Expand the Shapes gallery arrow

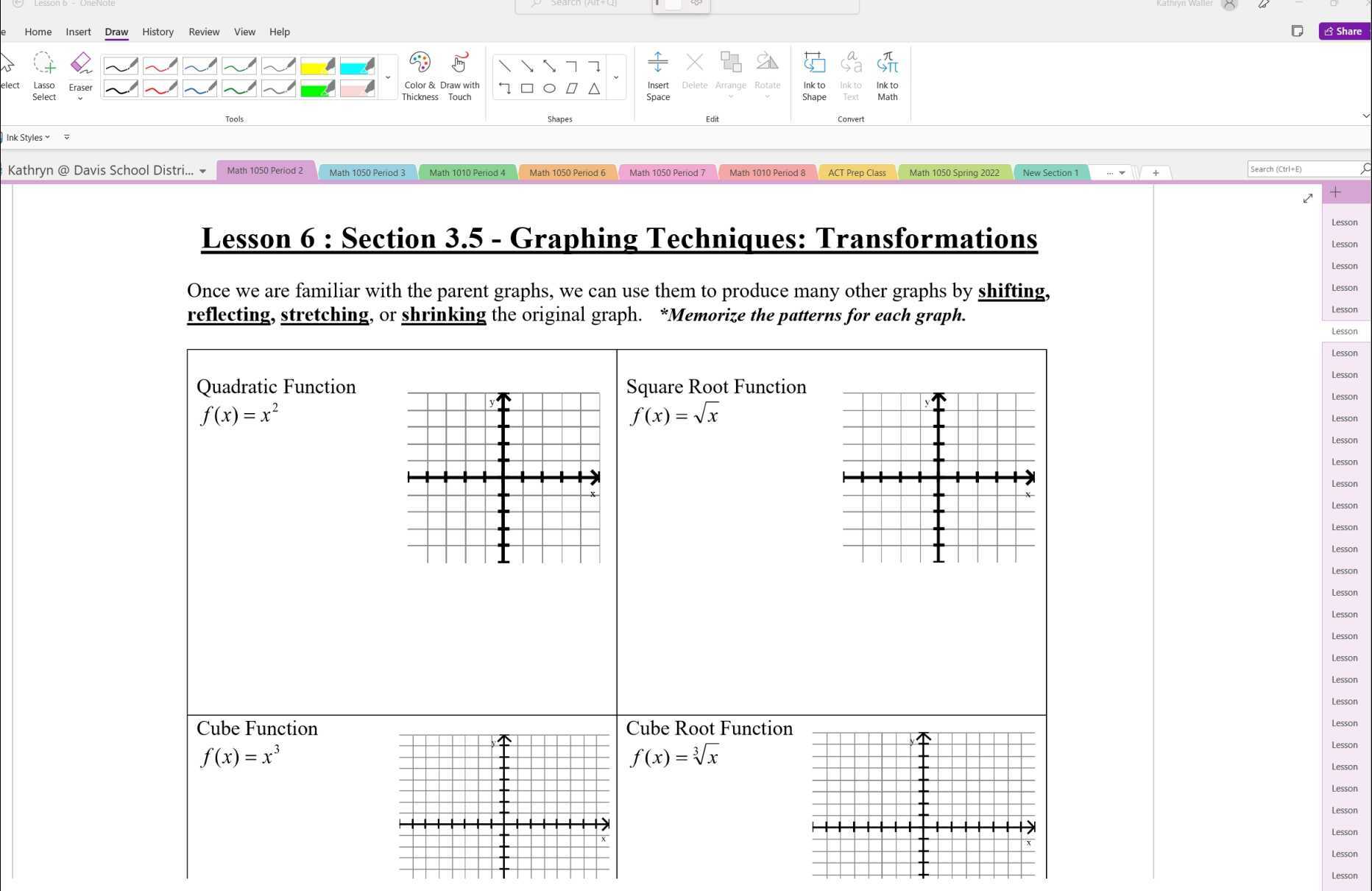point(616,77)
